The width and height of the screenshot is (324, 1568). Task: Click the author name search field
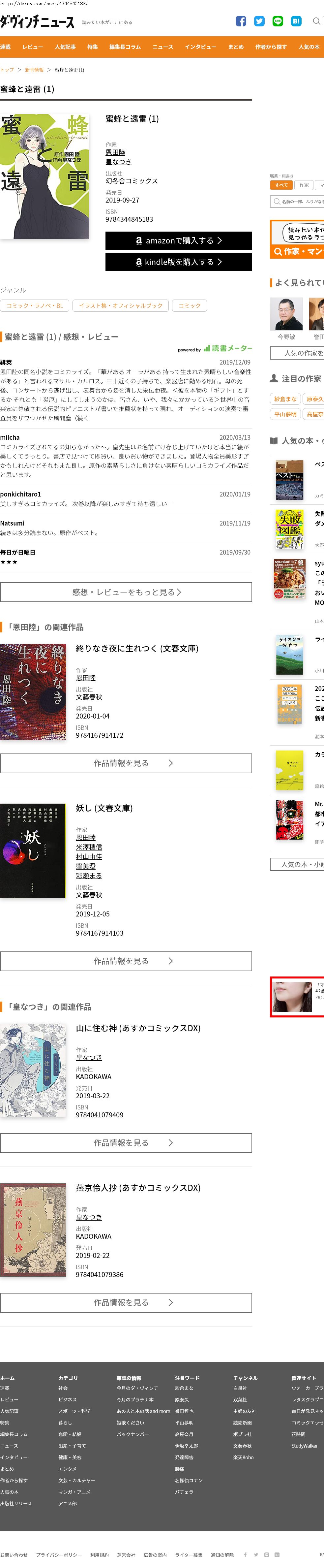click(x=297, y=202)
